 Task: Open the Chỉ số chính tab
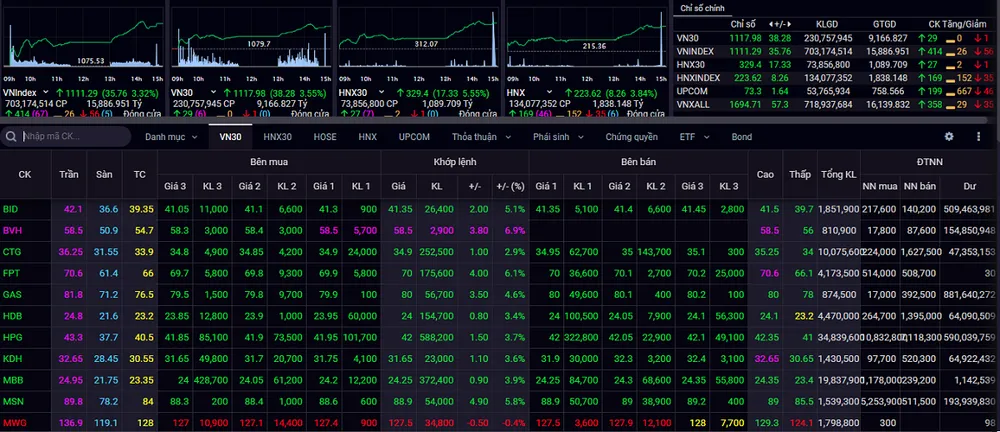coord(701,7)
